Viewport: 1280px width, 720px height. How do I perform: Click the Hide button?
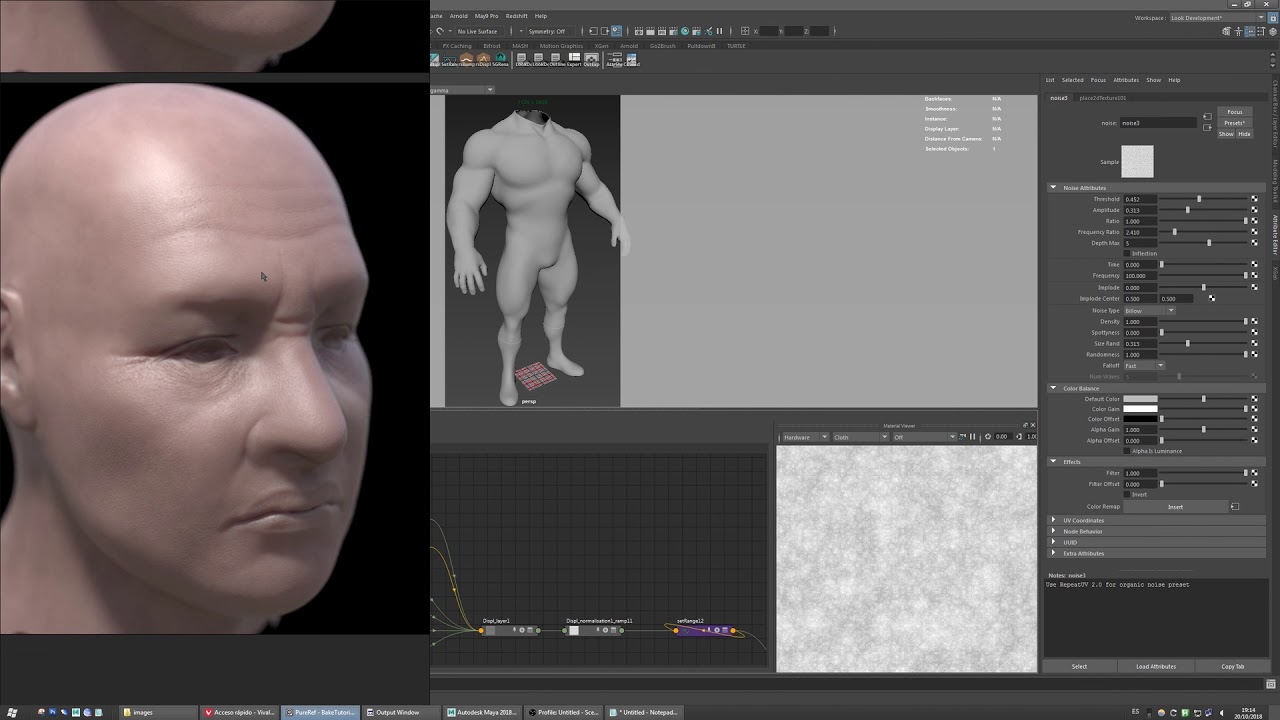click(1244, 134)
